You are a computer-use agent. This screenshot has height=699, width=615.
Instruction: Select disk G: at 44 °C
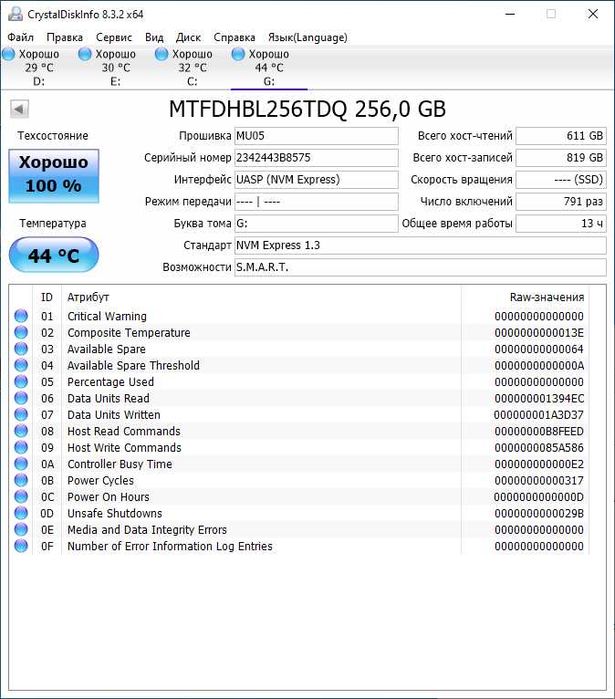click(x=269, y=67)
